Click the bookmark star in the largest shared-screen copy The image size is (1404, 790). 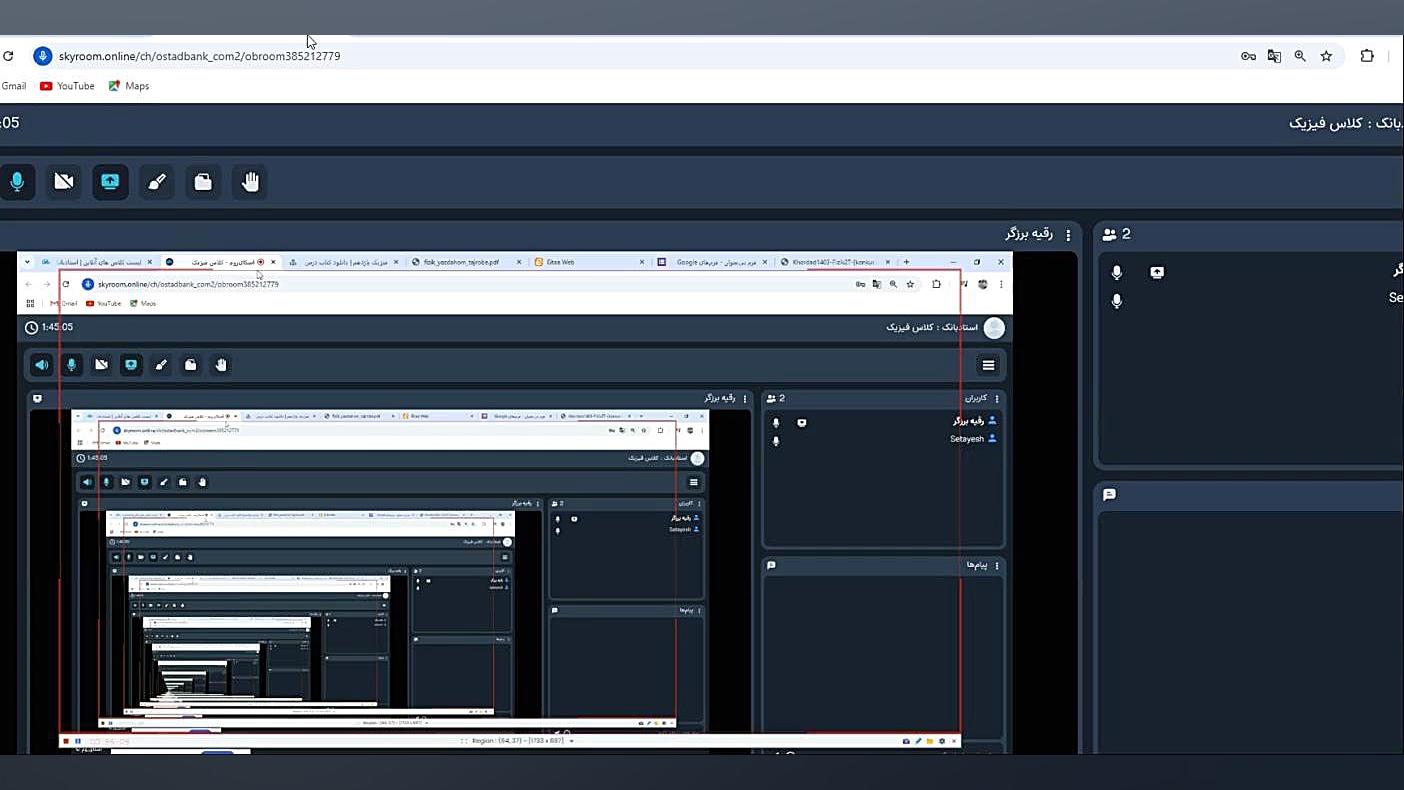click(909, 284)
